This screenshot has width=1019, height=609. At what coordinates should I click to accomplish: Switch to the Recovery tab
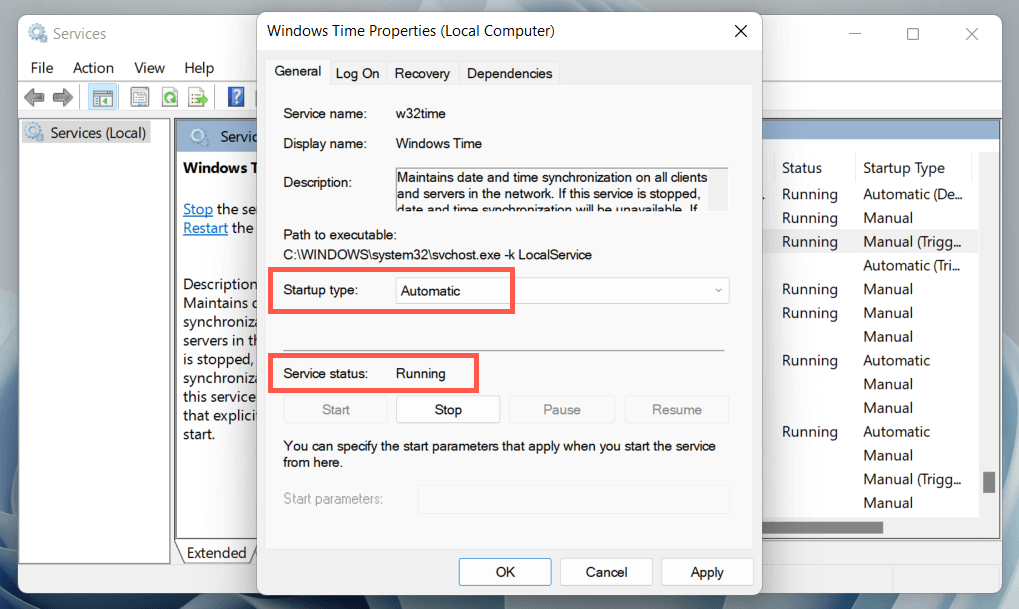coord(422,73)
